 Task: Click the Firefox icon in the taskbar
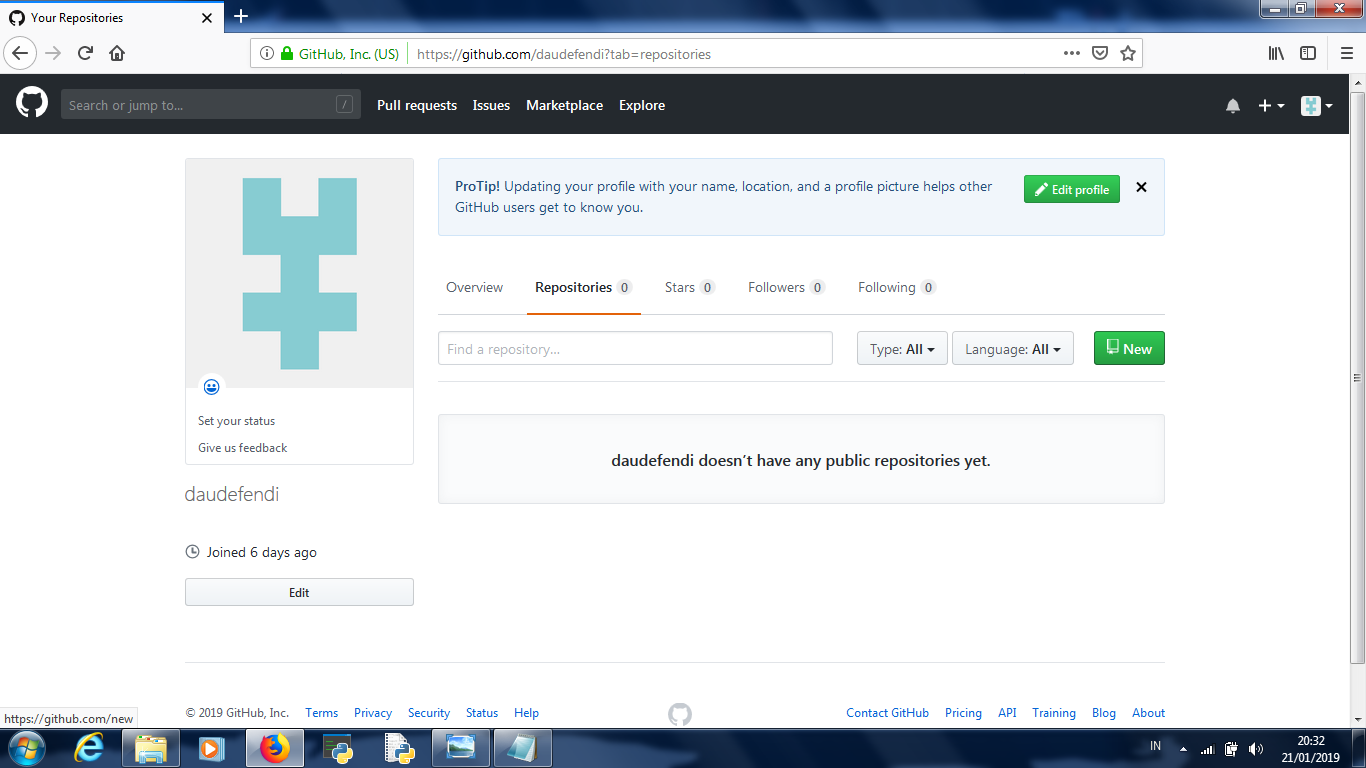tap(273, 747)
